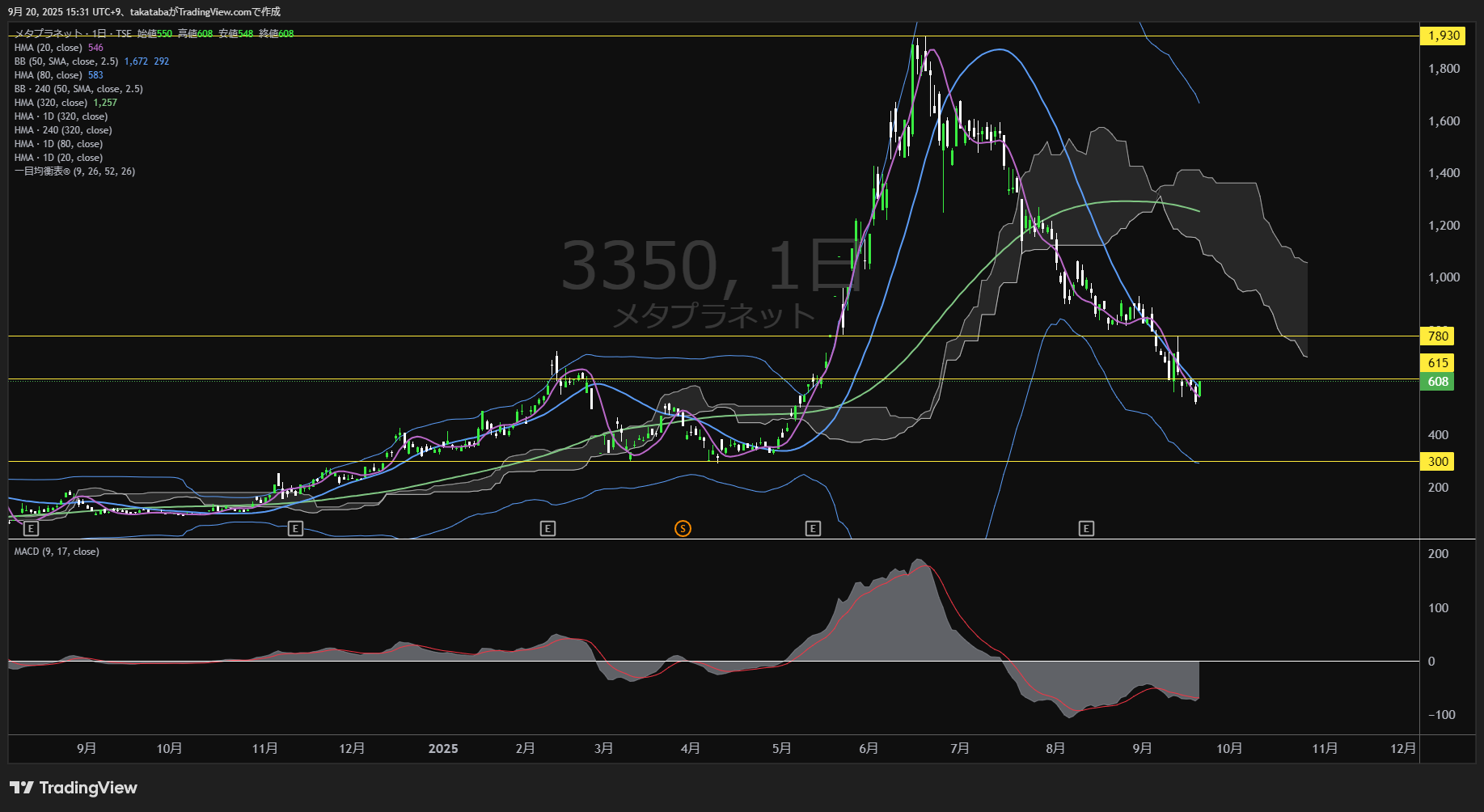The height and width of the screenshot is (812, 1484).
Task: Select the HMA (80, close) 583 legend
Action: tap(58, 75)
